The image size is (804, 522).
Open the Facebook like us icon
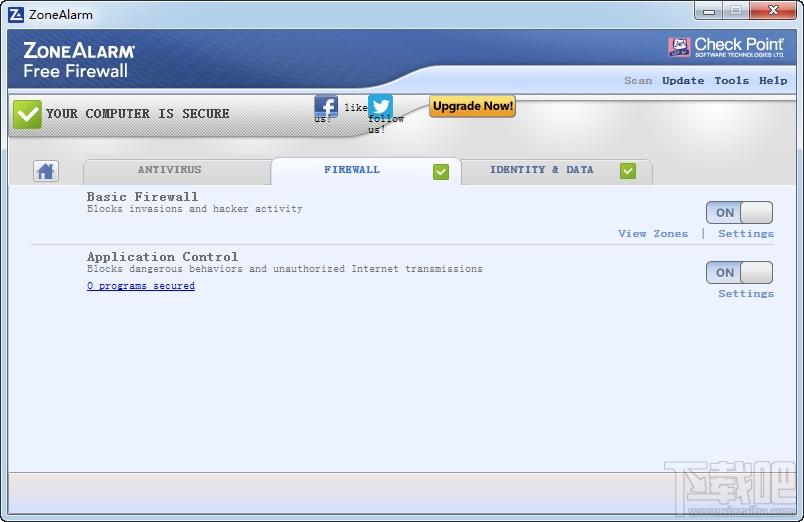[x=326, y=107]
